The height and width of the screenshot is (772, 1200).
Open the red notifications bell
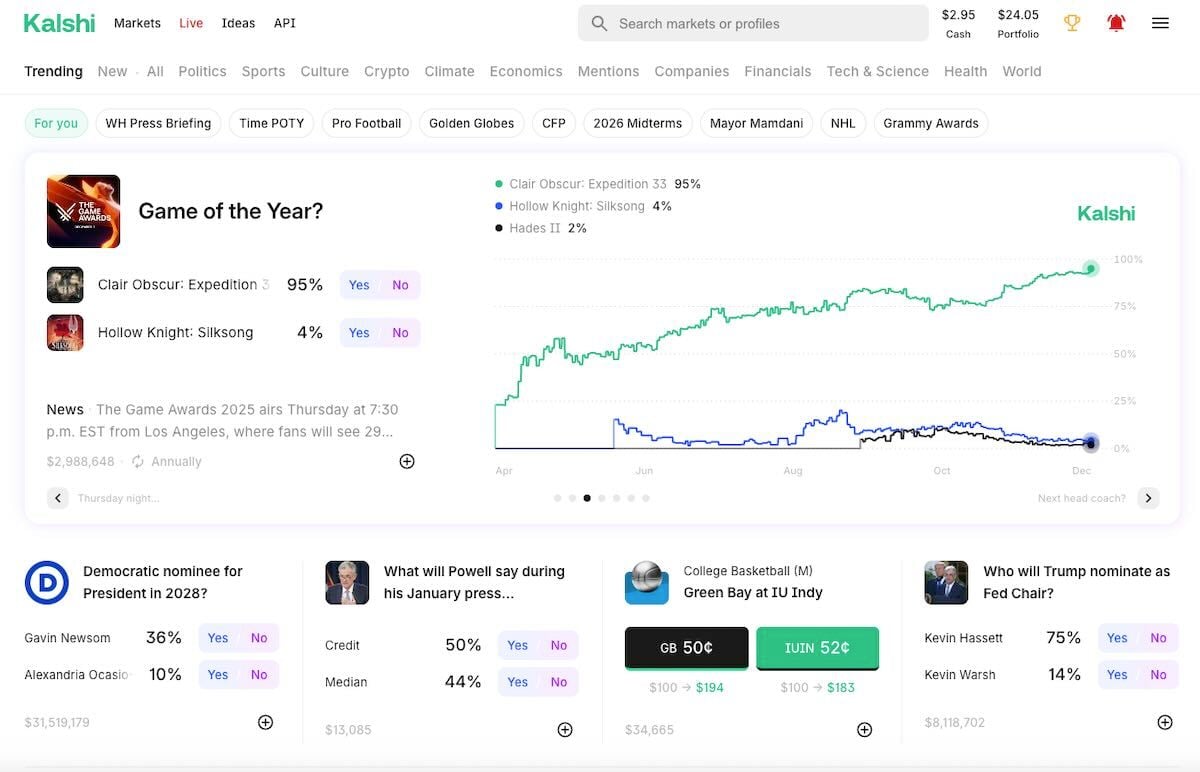coord(1116,23)
